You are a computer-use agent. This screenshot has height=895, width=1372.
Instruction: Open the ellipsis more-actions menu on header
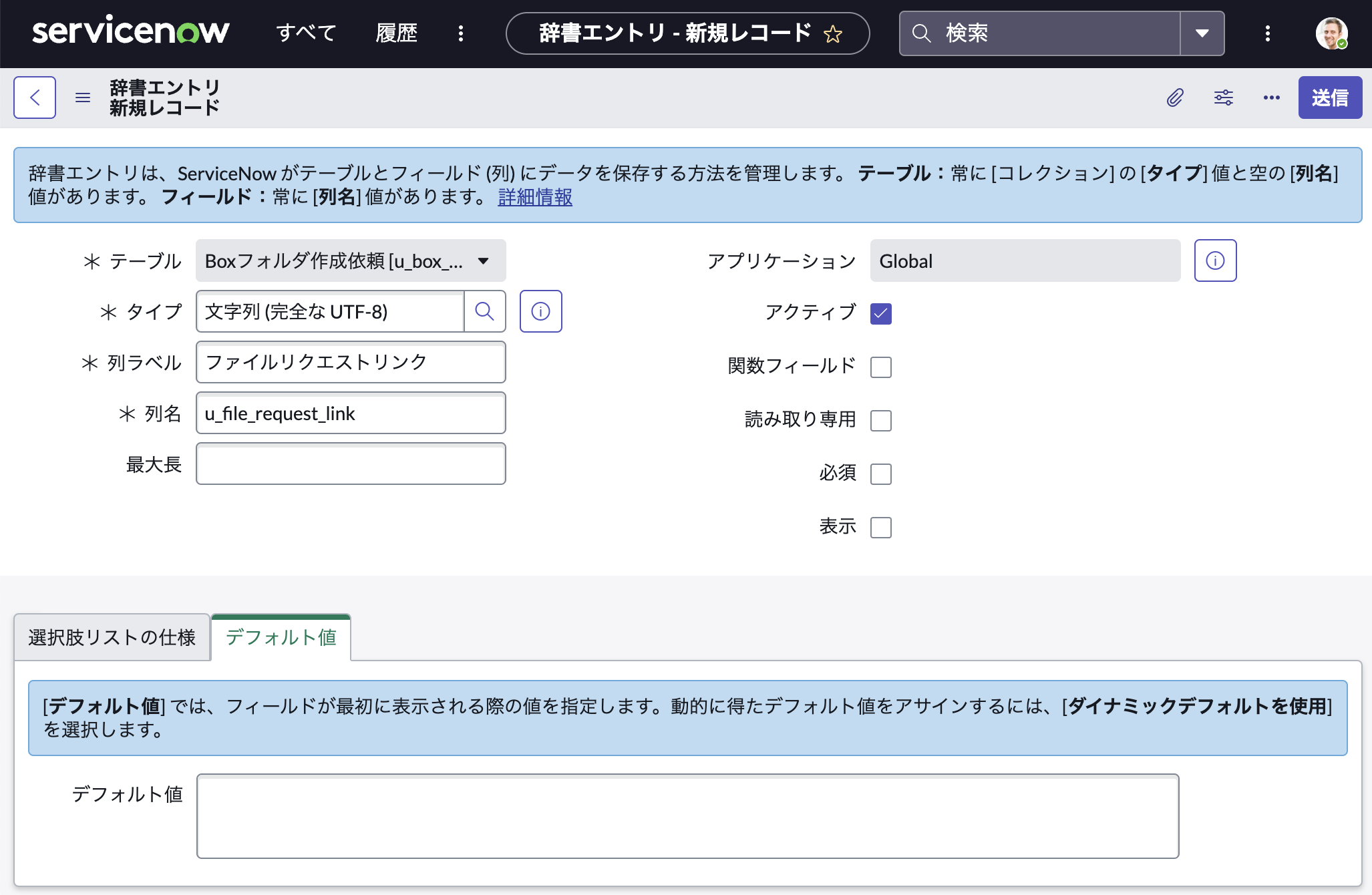coord(1271,98)
